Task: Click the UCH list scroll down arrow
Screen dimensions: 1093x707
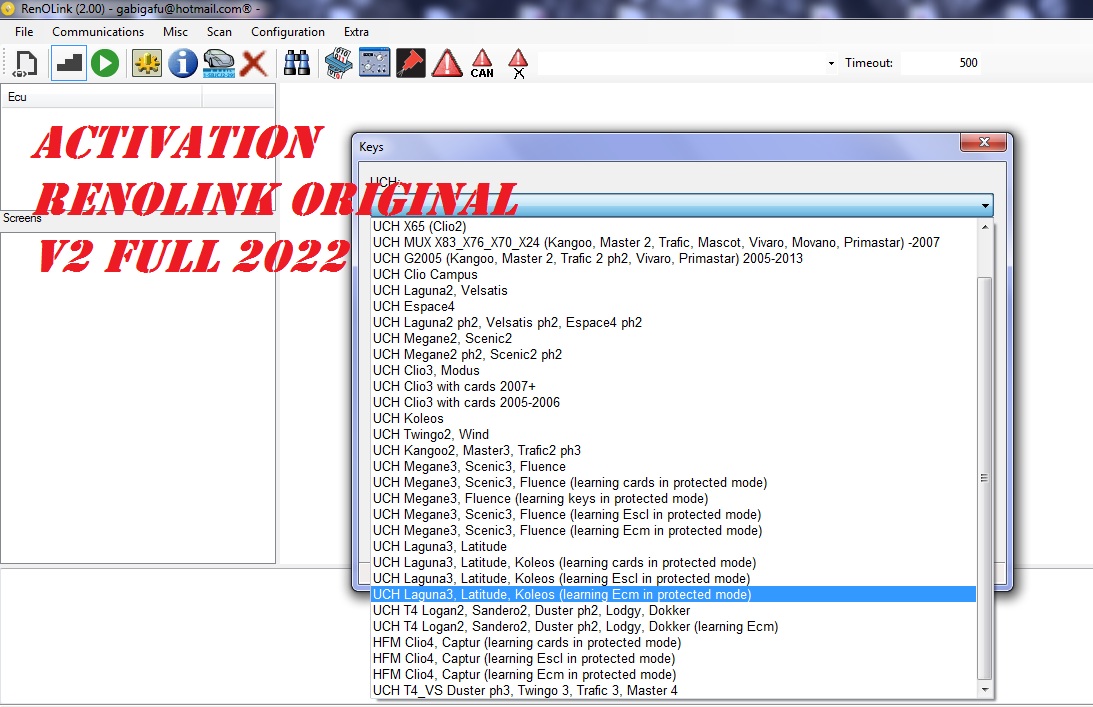Action: (984, 690)
